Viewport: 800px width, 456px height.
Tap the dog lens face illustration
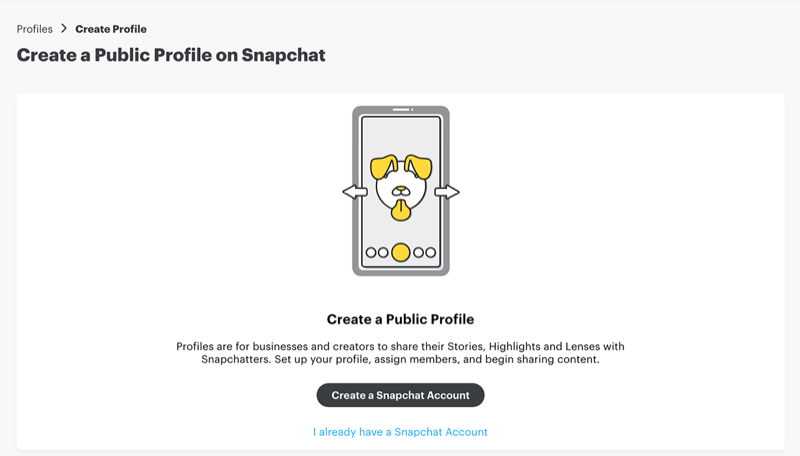click(401, 187)
